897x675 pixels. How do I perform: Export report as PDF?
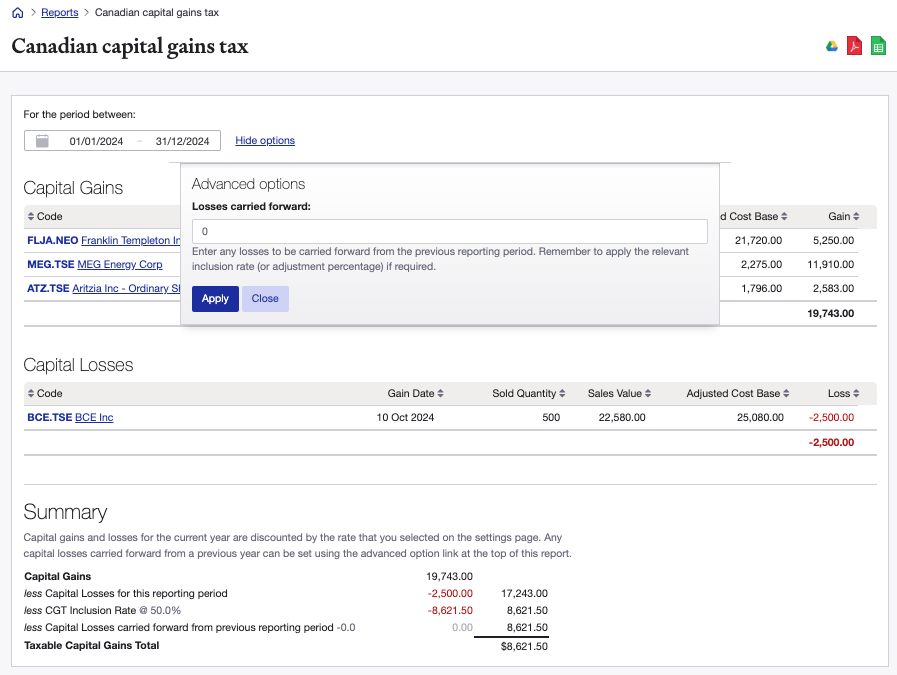tap(854, 46)
